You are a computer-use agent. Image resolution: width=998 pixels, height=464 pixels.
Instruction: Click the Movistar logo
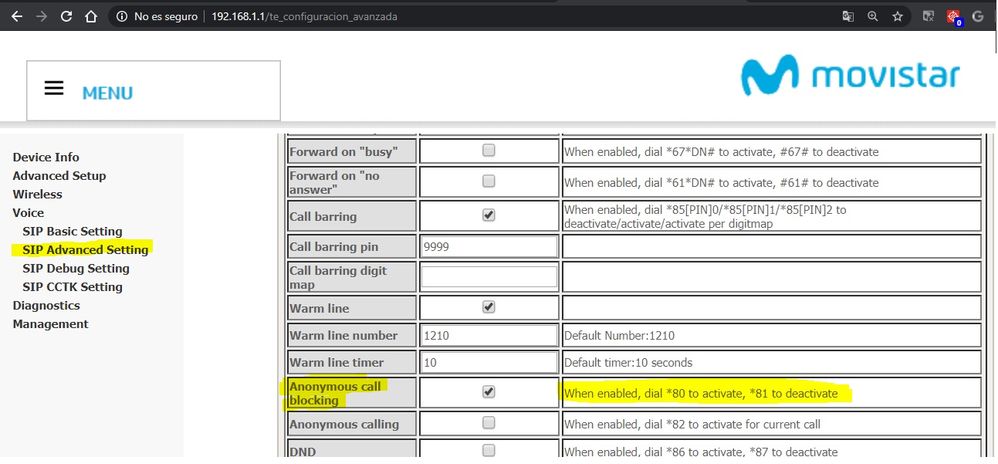coord(850,77)
